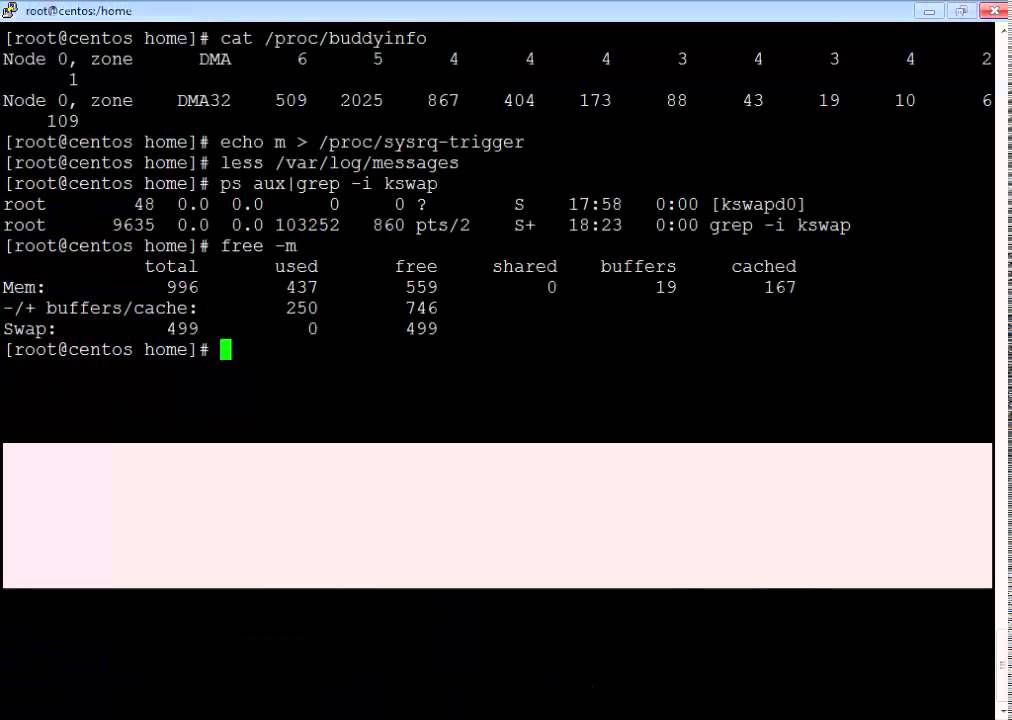1012x720 pixels.
Task: Click the 'less /var/log/messages' command
Action: [339, 163]
